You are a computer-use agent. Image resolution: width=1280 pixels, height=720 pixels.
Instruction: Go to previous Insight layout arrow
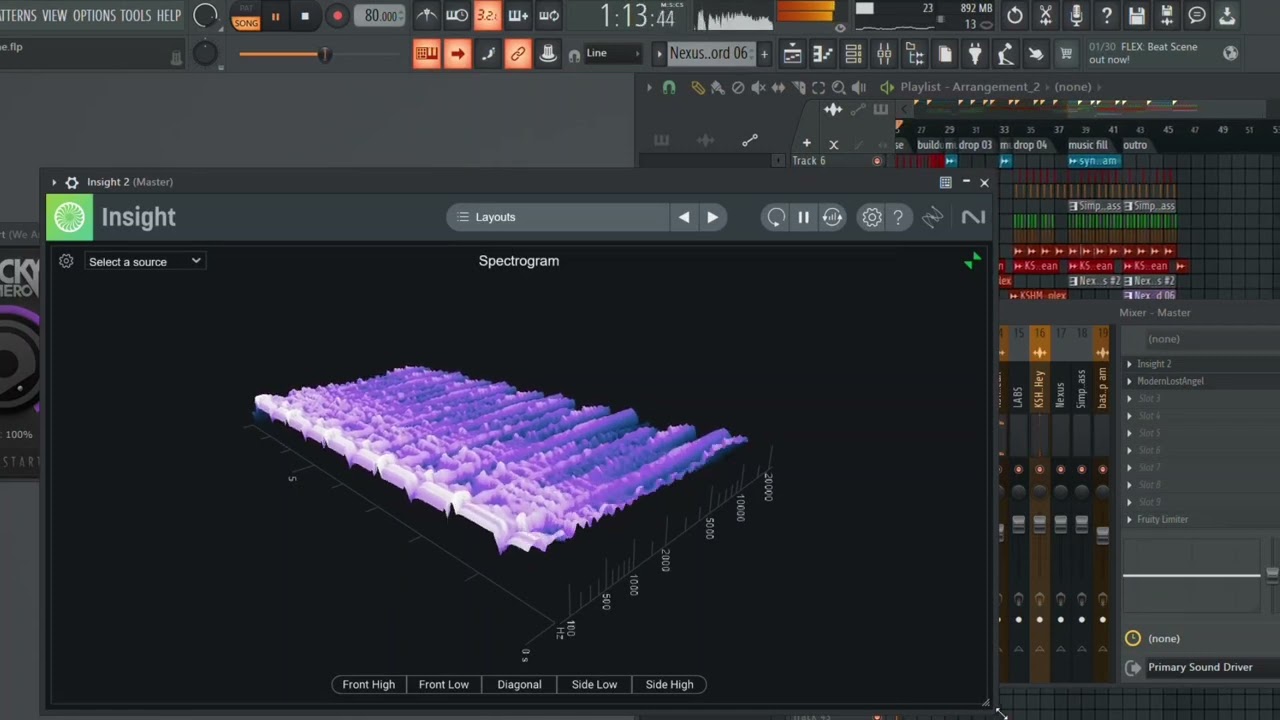tap(684, 217)
